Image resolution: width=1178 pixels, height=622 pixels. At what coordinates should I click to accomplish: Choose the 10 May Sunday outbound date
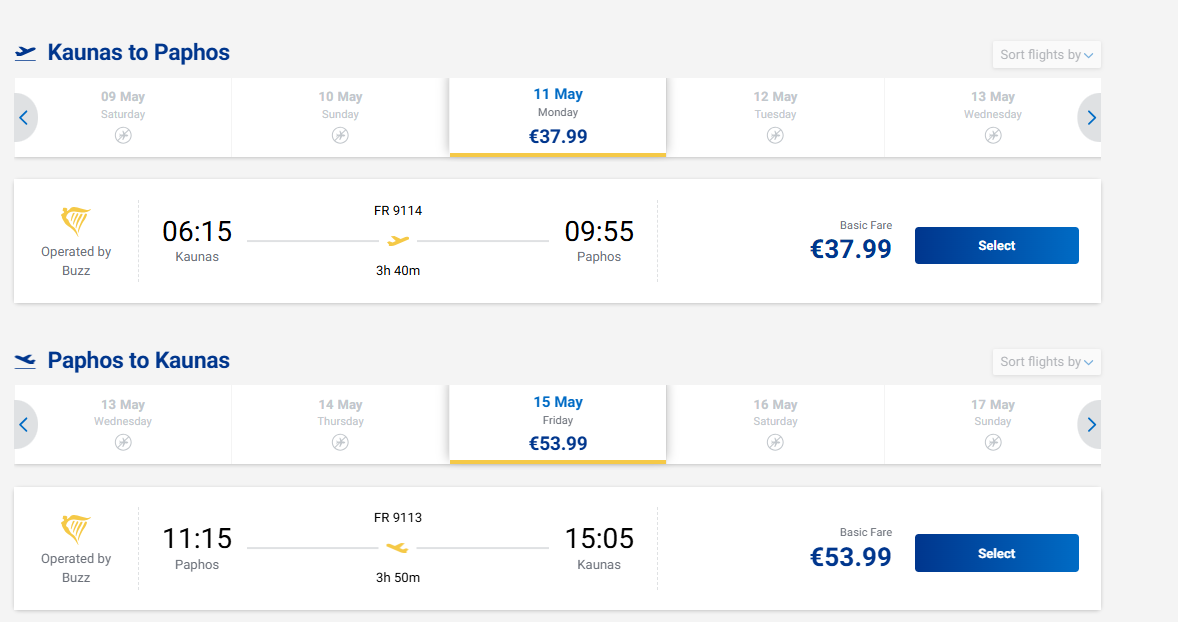(340, 116)
